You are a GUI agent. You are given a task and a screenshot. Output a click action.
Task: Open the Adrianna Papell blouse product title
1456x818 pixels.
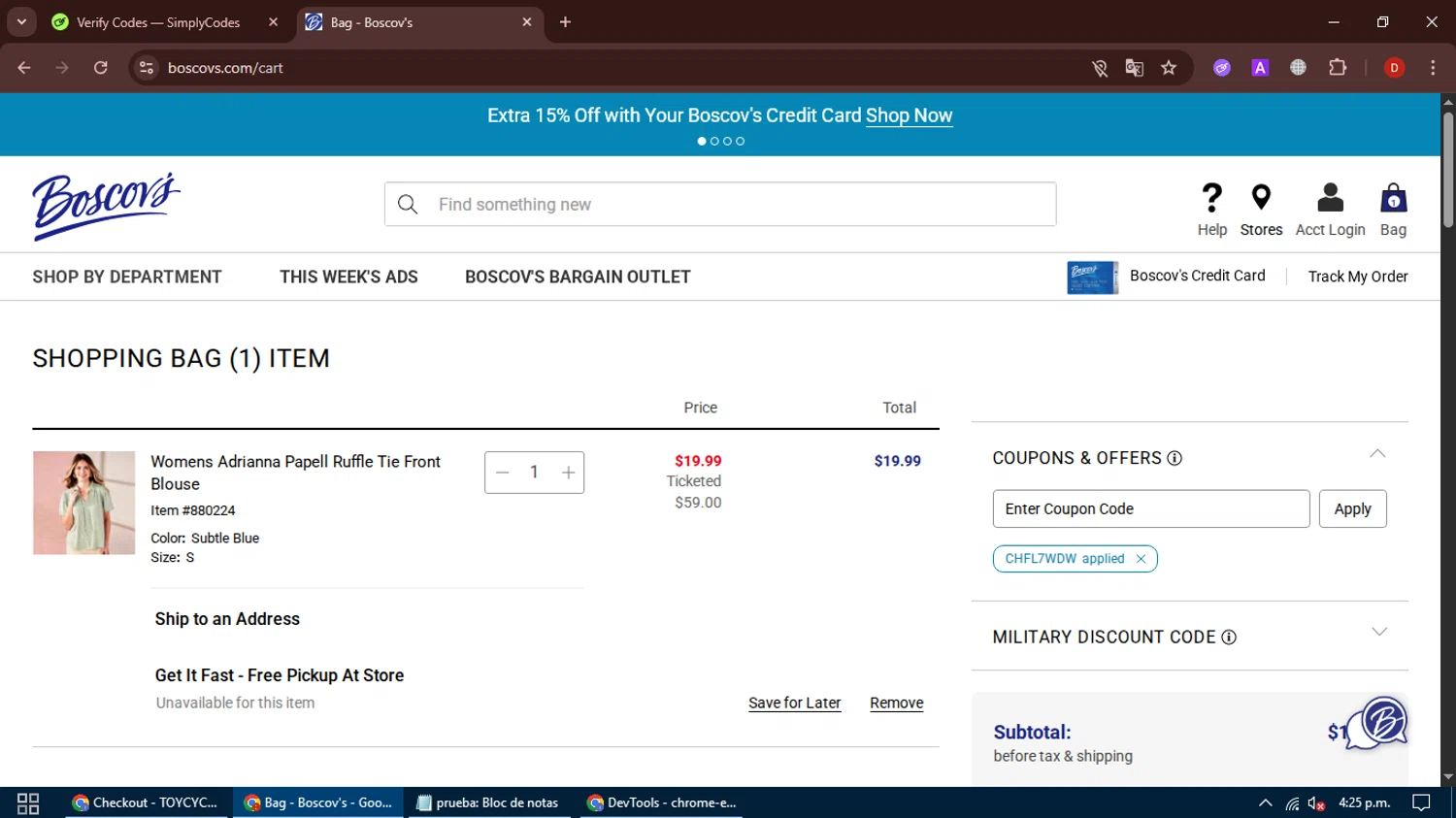pos(295,473)
